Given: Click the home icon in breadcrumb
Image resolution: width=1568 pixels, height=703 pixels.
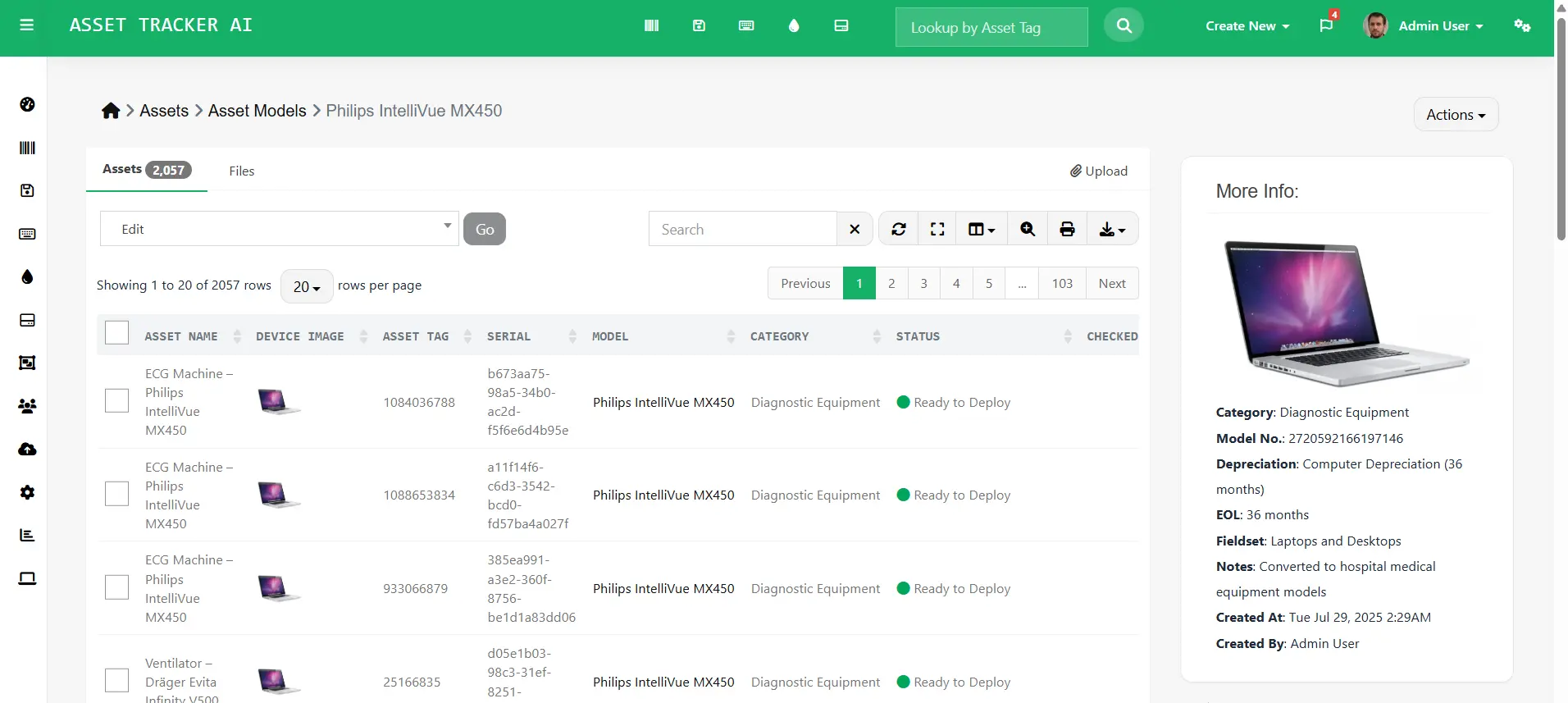Looking at the screenshot, I should [111, 111].
